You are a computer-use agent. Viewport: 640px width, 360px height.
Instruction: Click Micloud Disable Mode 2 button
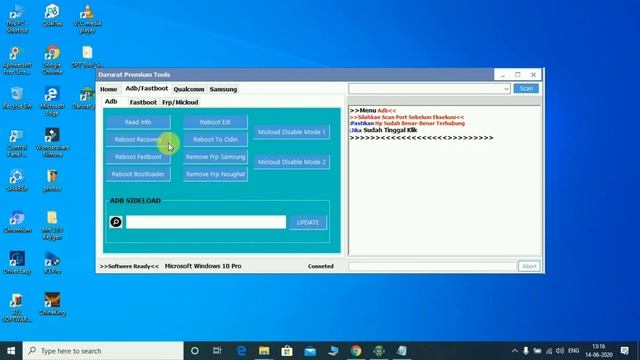tap(291, 162)
